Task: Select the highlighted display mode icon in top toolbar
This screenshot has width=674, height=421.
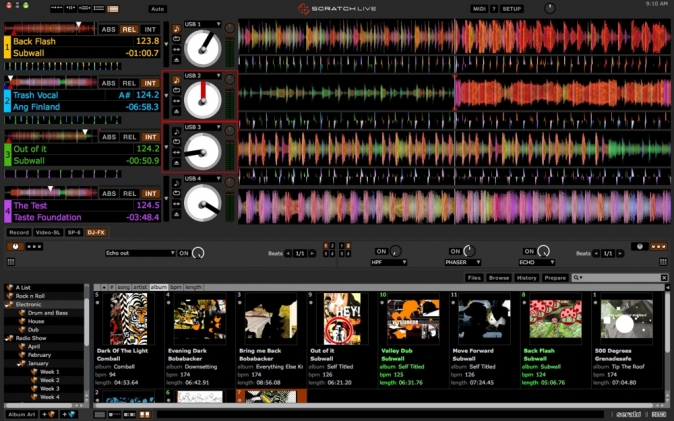Action: pyautogui.click(x=113, y=9)
